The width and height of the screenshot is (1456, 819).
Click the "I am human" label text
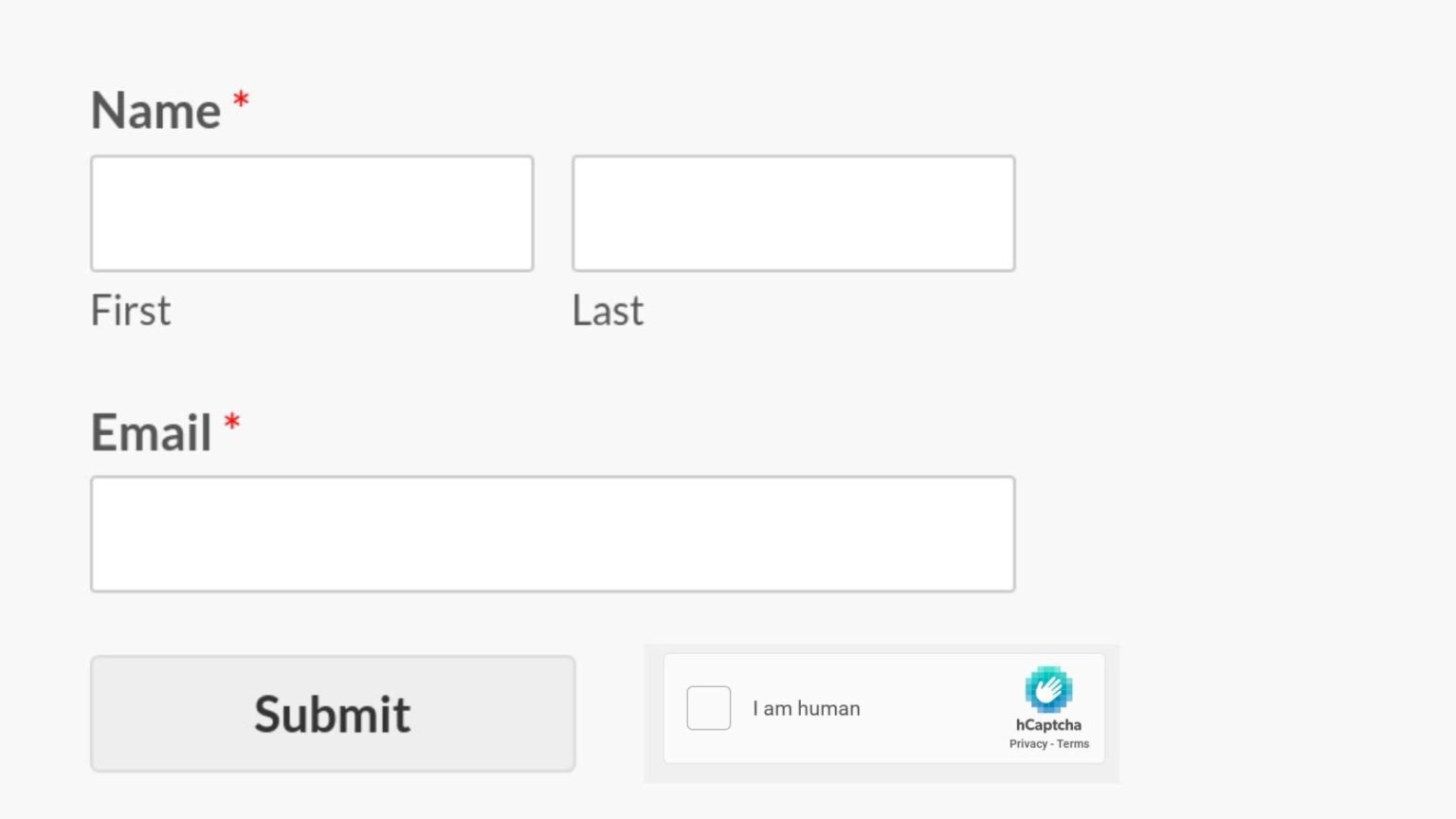806,708
